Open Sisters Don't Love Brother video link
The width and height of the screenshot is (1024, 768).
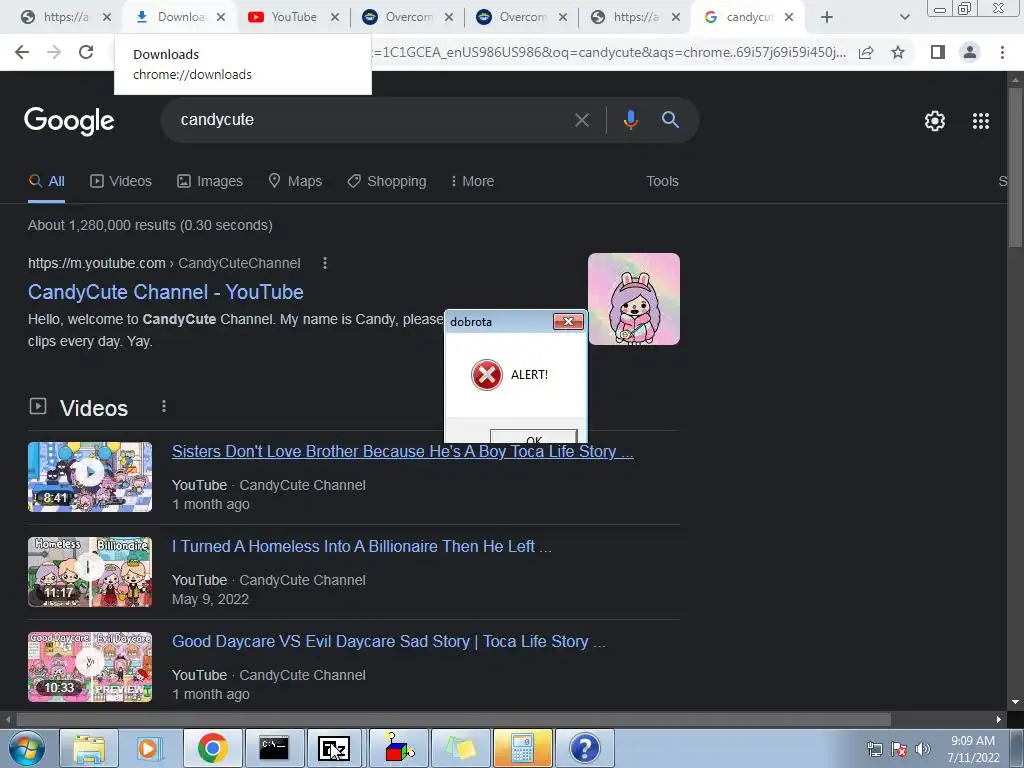pyautogui.click(x=402, y=451)
